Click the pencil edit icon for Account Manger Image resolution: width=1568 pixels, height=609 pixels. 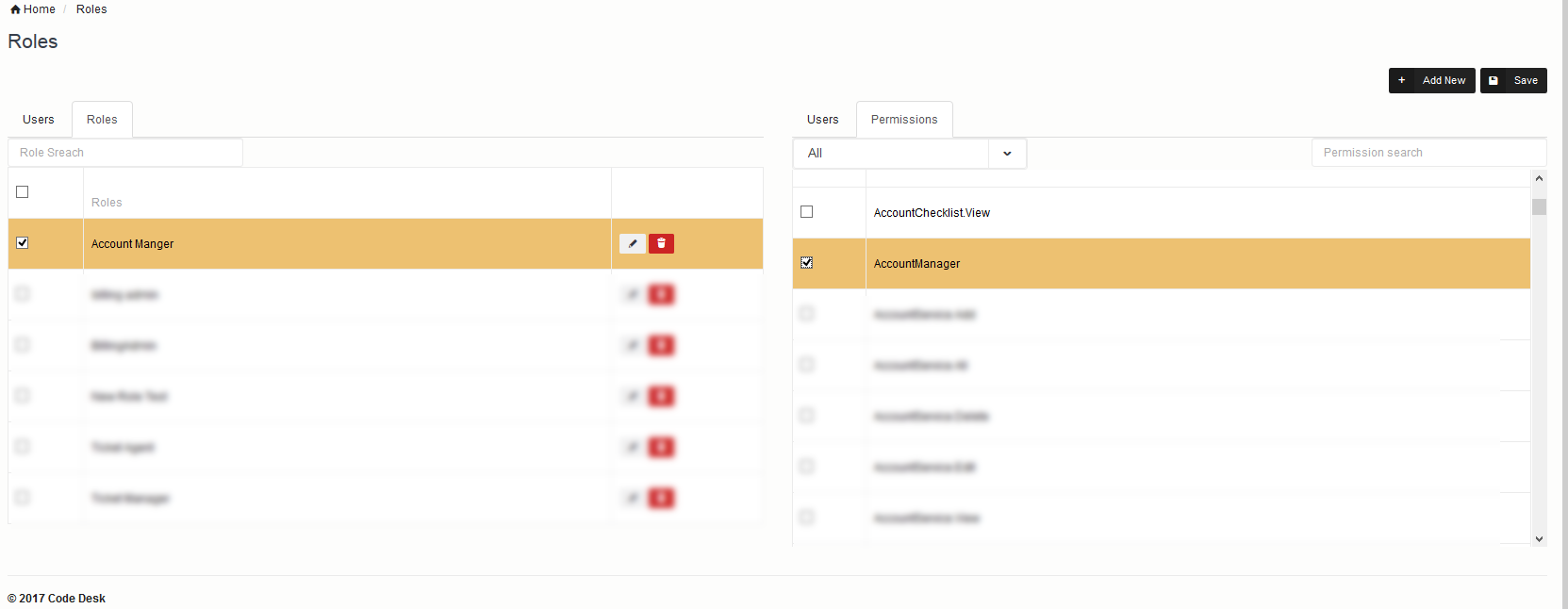pos(633,244)
